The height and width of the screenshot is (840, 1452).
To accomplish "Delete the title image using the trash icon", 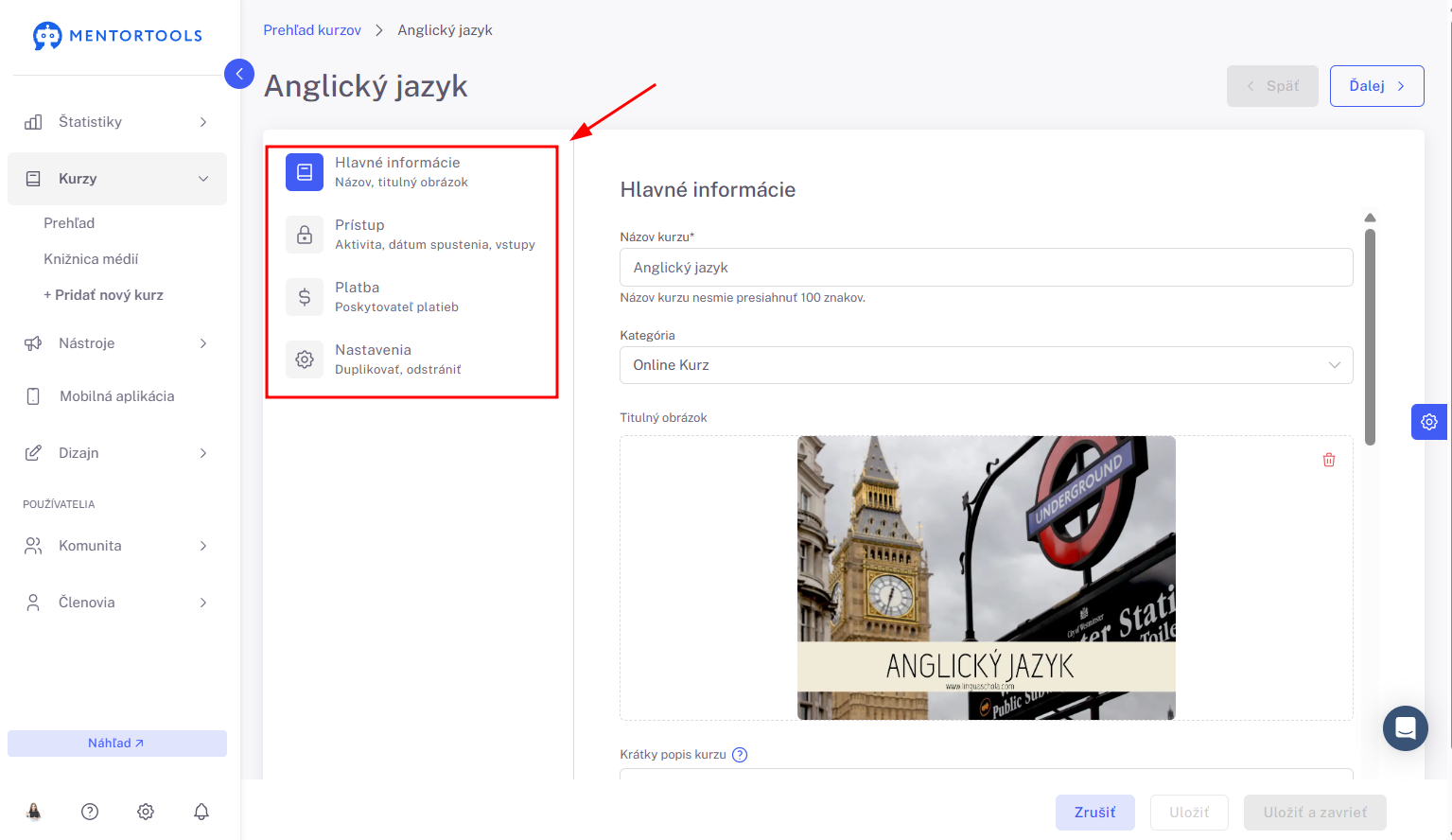I will tap(1329, 460).
